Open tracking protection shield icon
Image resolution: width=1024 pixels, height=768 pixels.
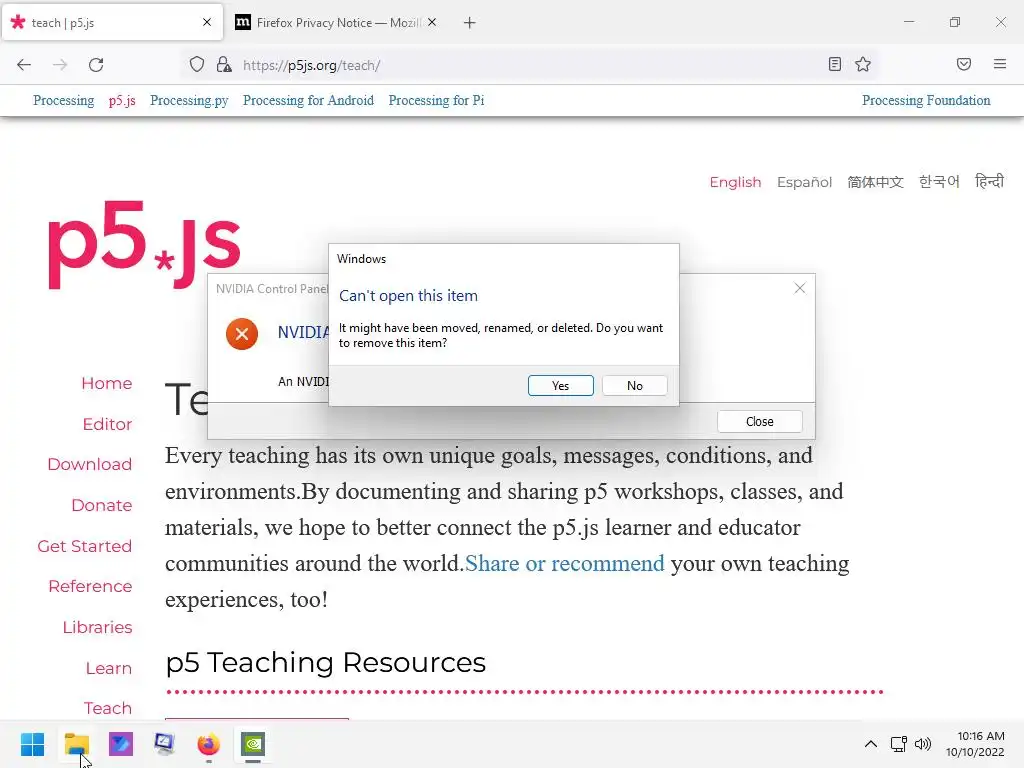pos(197,64)
